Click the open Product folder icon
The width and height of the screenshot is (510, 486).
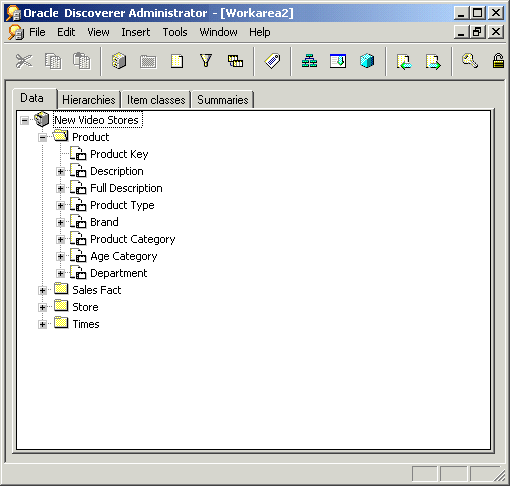[61, 136]
